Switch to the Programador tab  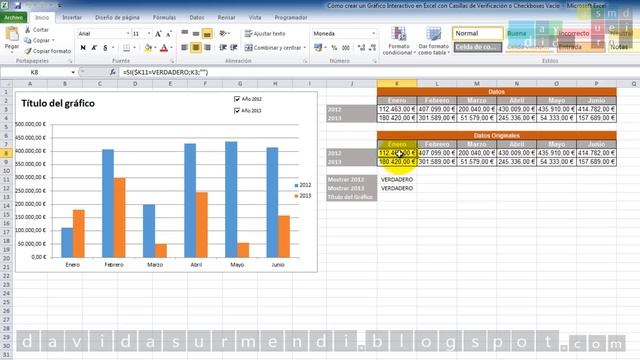tap(291, 18)
